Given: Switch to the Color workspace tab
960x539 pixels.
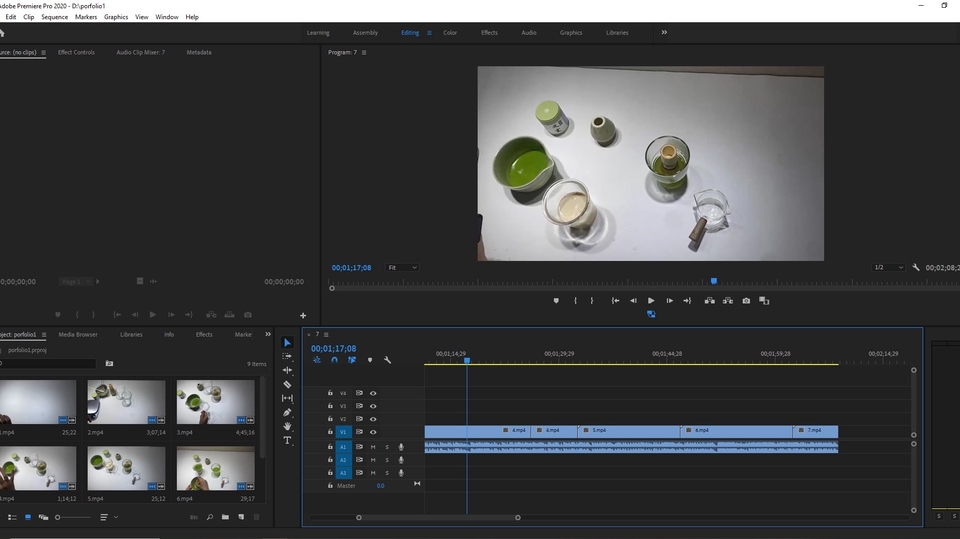Looking at the screenshot, I should pos(450,32).
